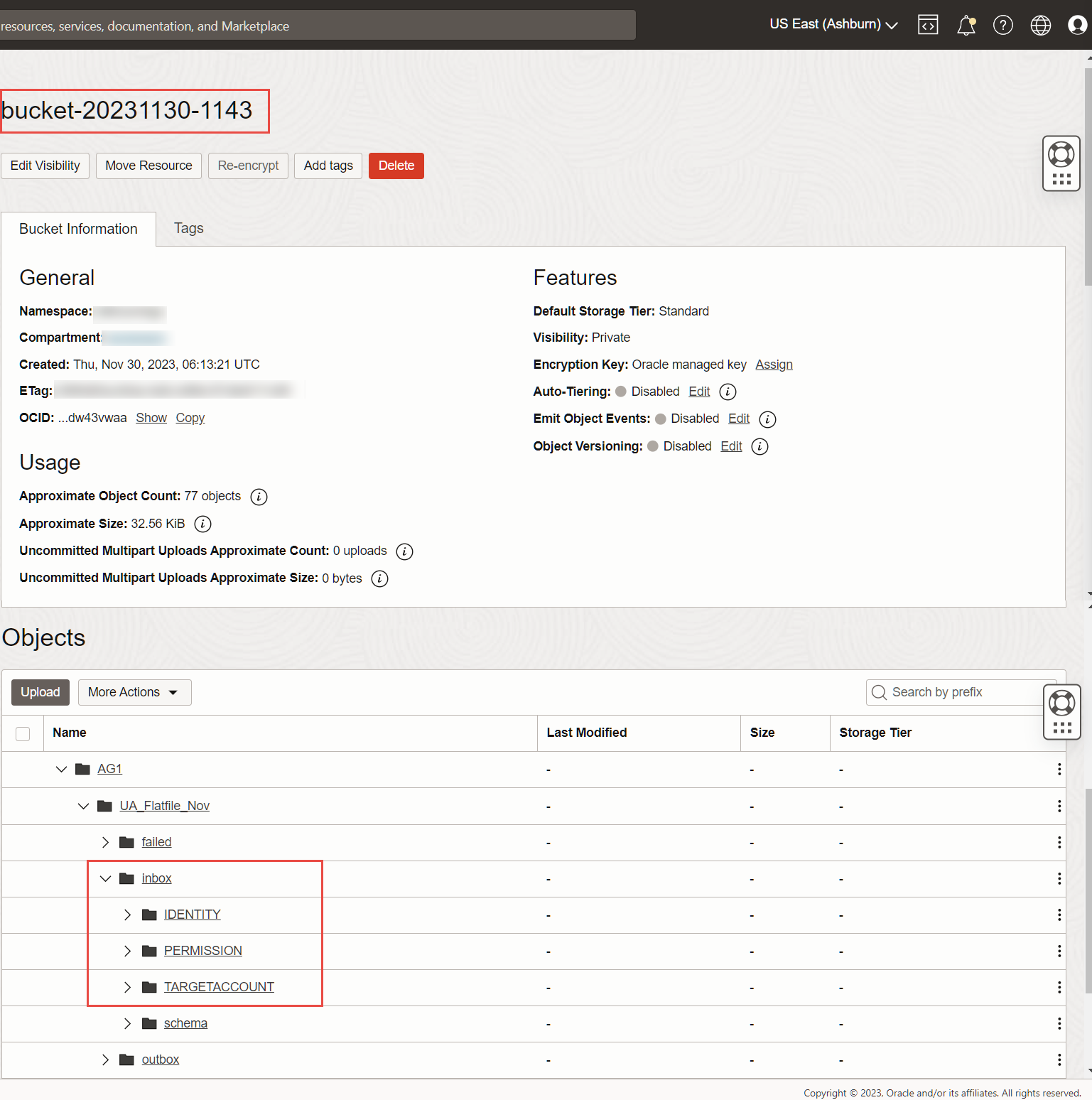
Task: Expand the schema folder
Action: coord(128,1023)
